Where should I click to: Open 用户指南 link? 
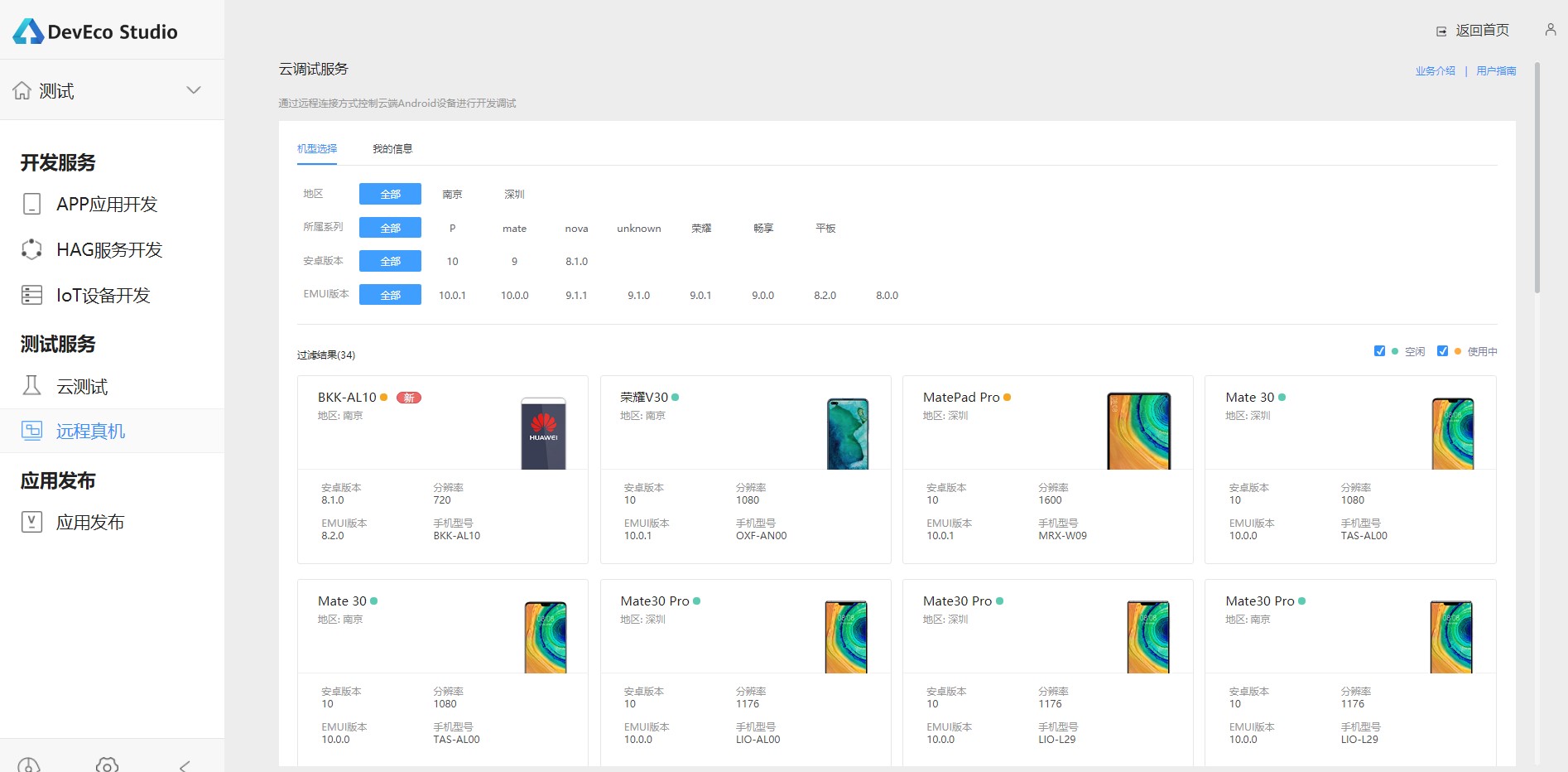pos(1496,71)
